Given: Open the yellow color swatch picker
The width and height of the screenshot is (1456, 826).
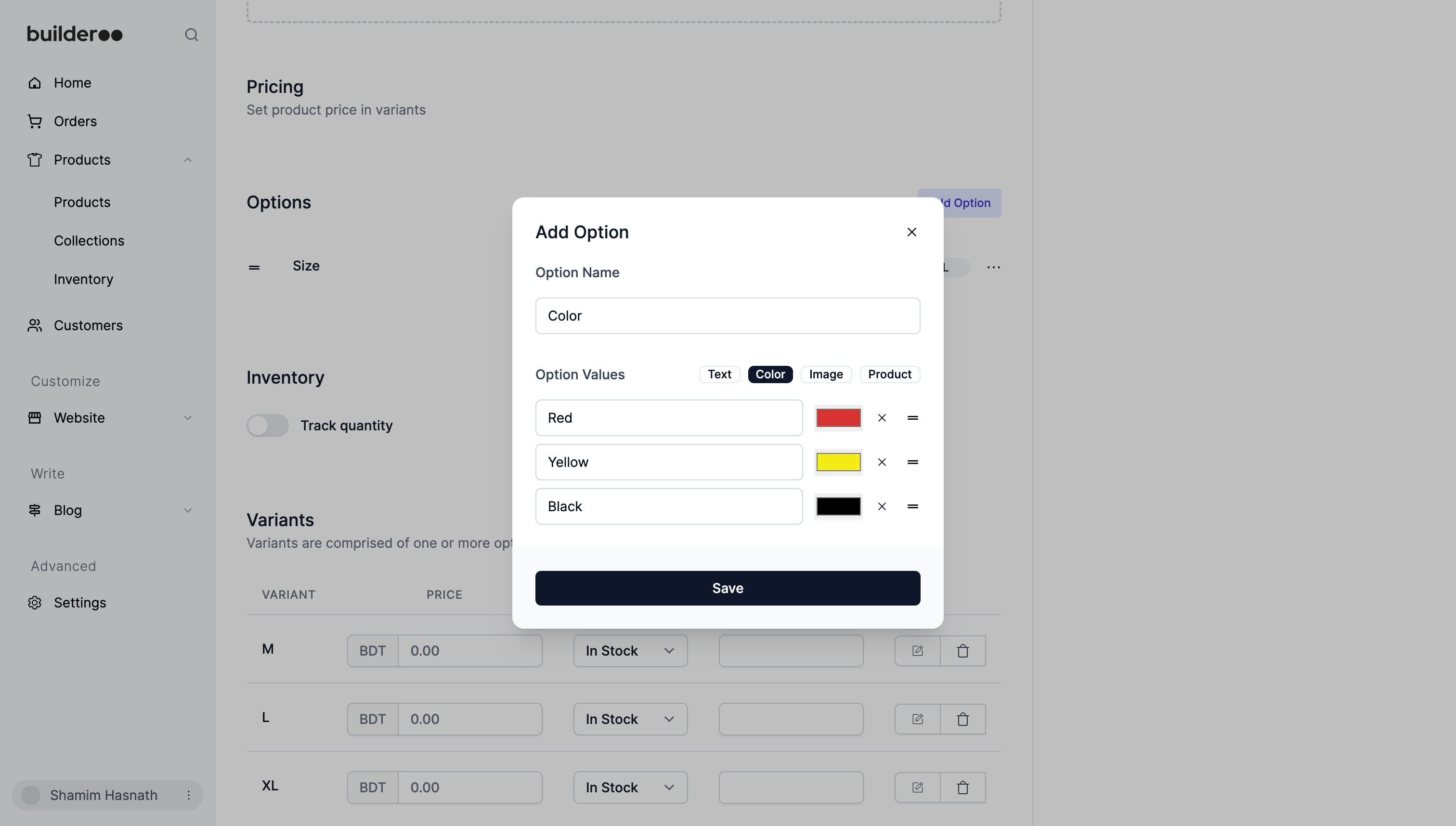Looking at the screenshot, I should (x=838, y=463).
